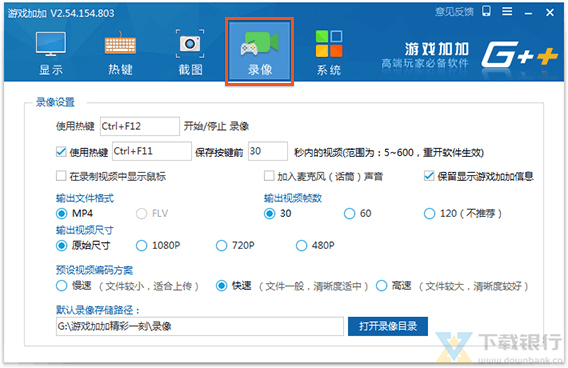The height and width of the screenshot is (368, 568).
Task: Click the 输出视频帧数 label
Action: coord(293,198)
